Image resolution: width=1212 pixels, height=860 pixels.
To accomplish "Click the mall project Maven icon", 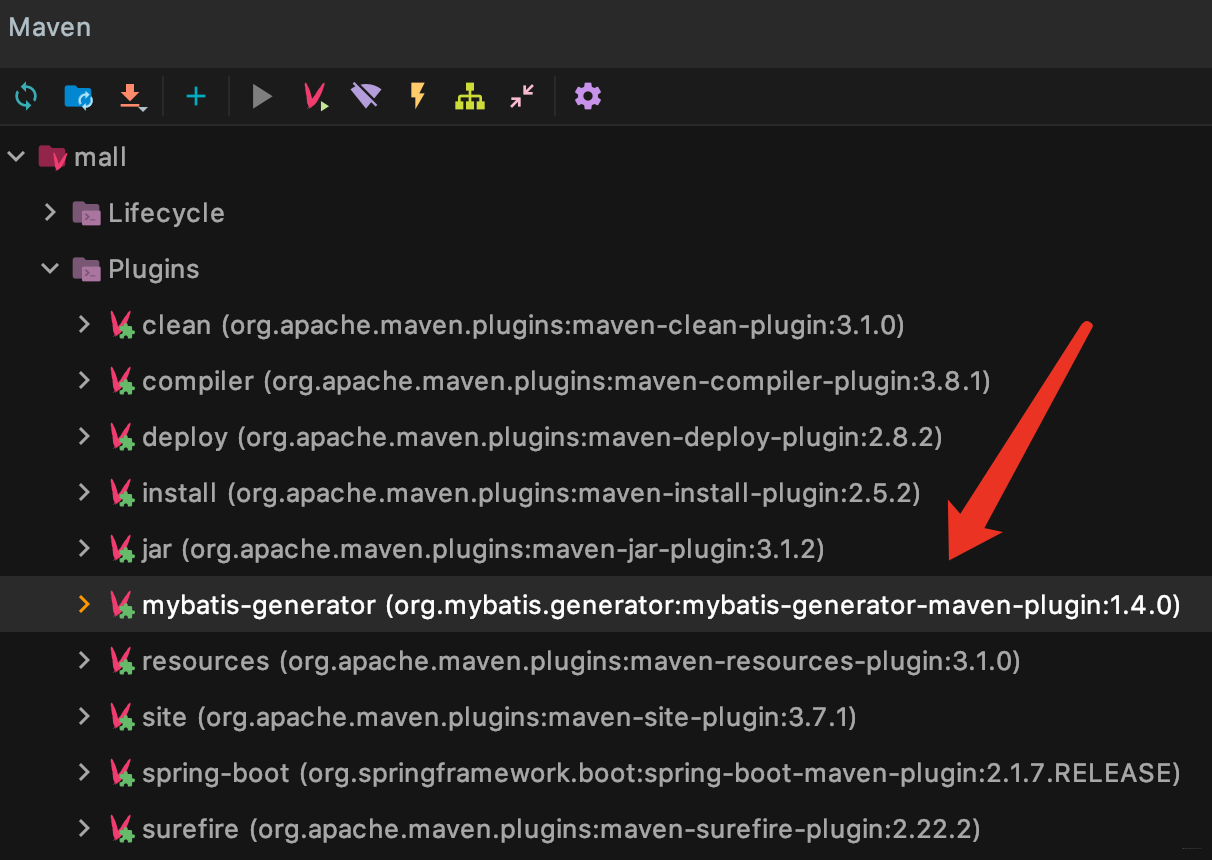I will pyautogui.click(x=52, y=157).
